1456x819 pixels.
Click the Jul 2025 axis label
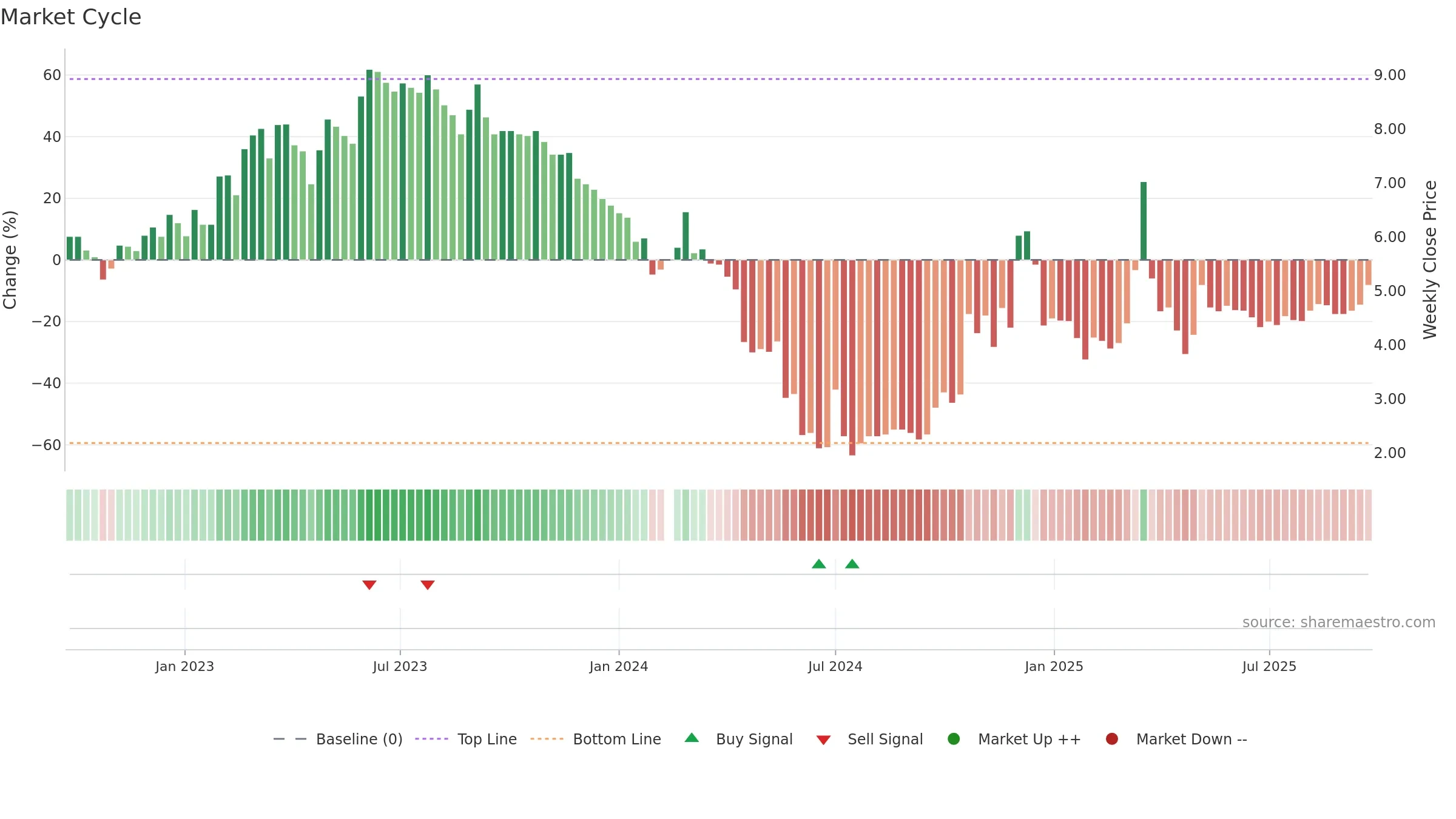tap(1269, 667)
